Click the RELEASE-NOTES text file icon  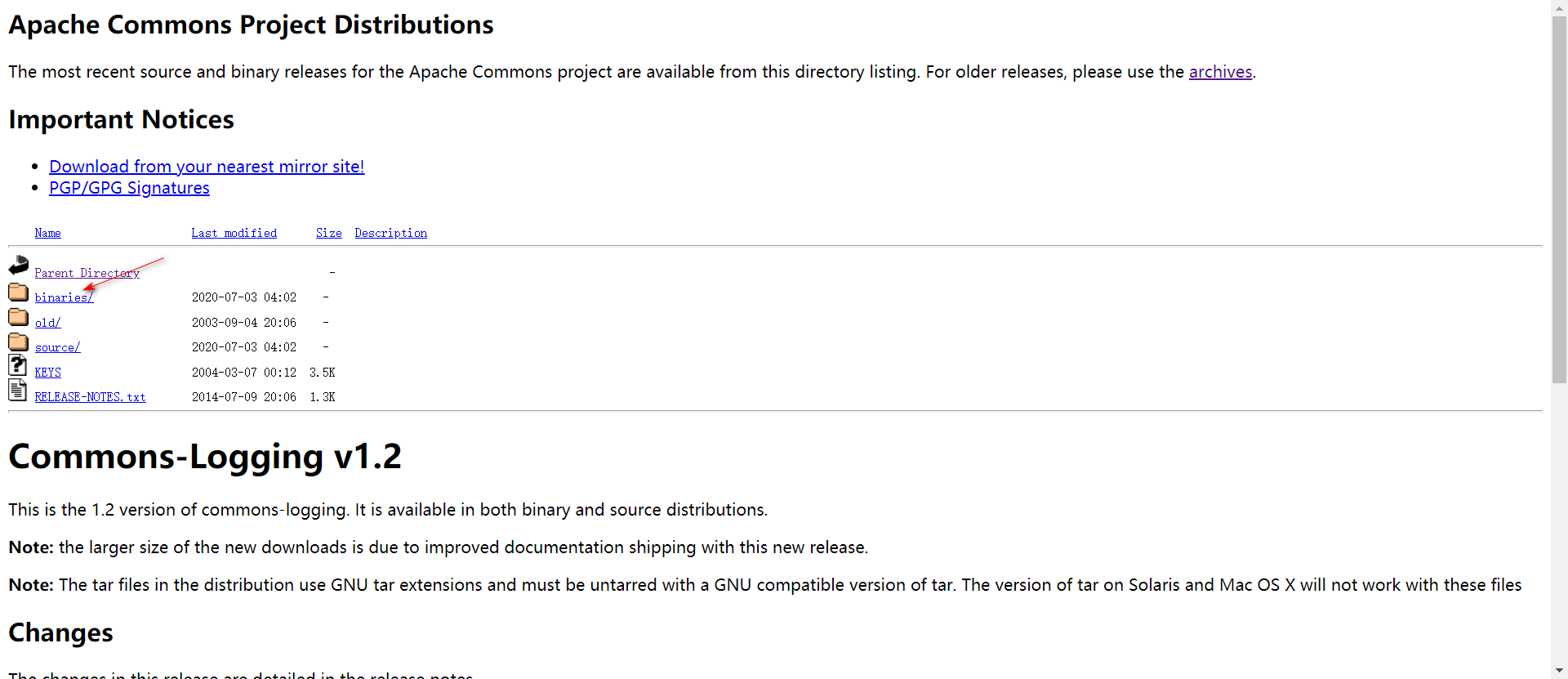[x=18, y=391]
